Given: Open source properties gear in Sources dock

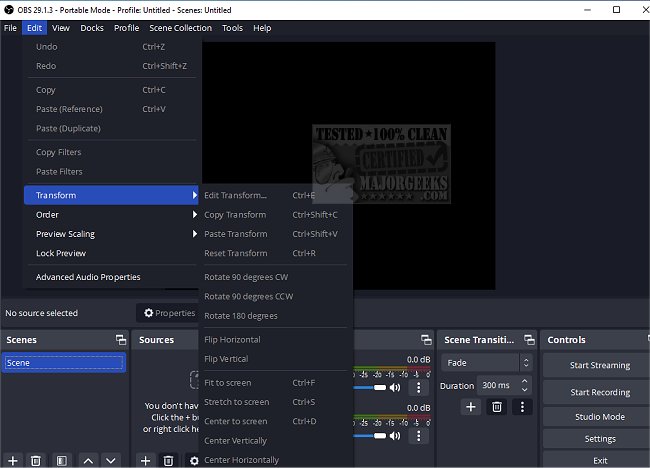Looking at the screenshot, I should (194, 461).
